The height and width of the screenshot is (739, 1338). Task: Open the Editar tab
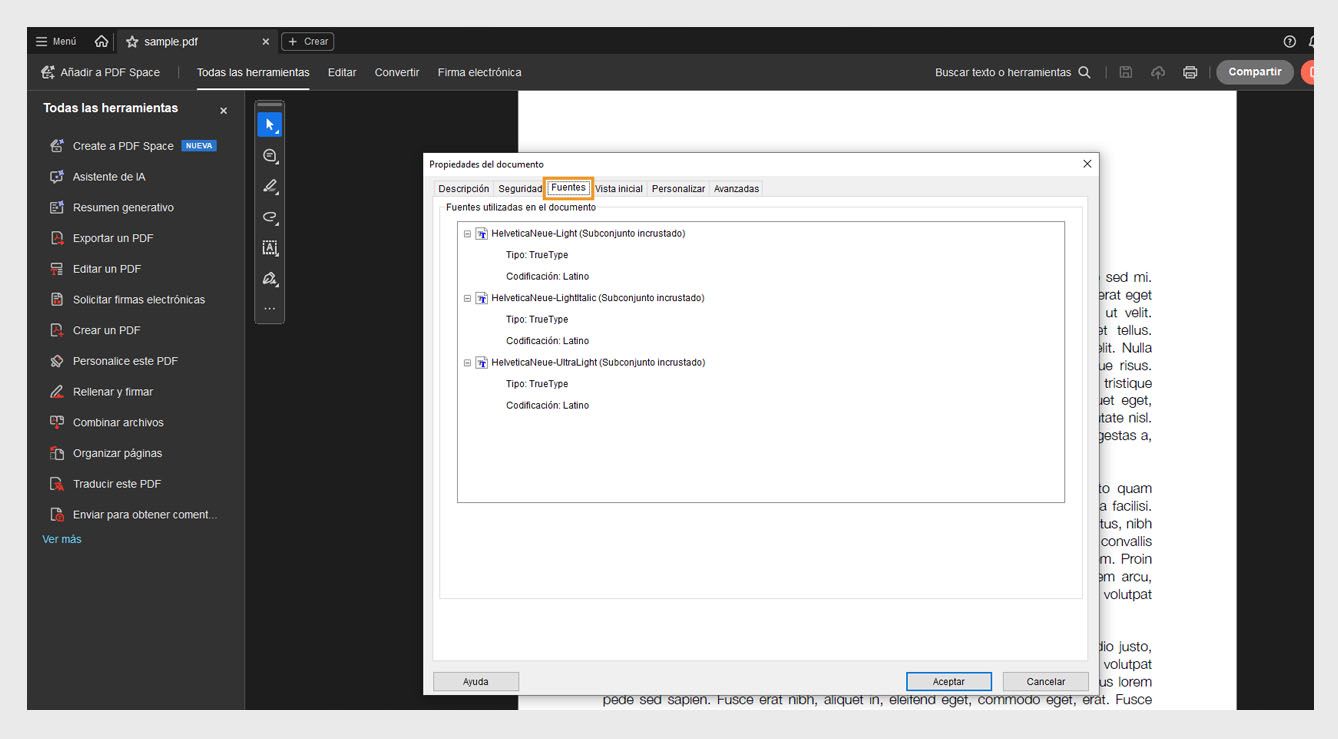342,72
